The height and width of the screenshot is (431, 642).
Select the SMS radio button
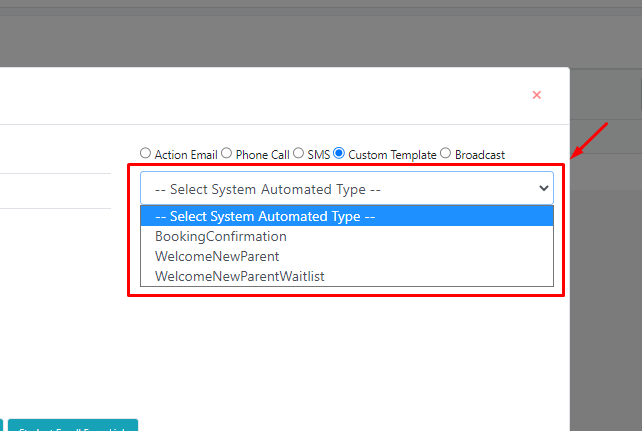(x=298, y=153)
